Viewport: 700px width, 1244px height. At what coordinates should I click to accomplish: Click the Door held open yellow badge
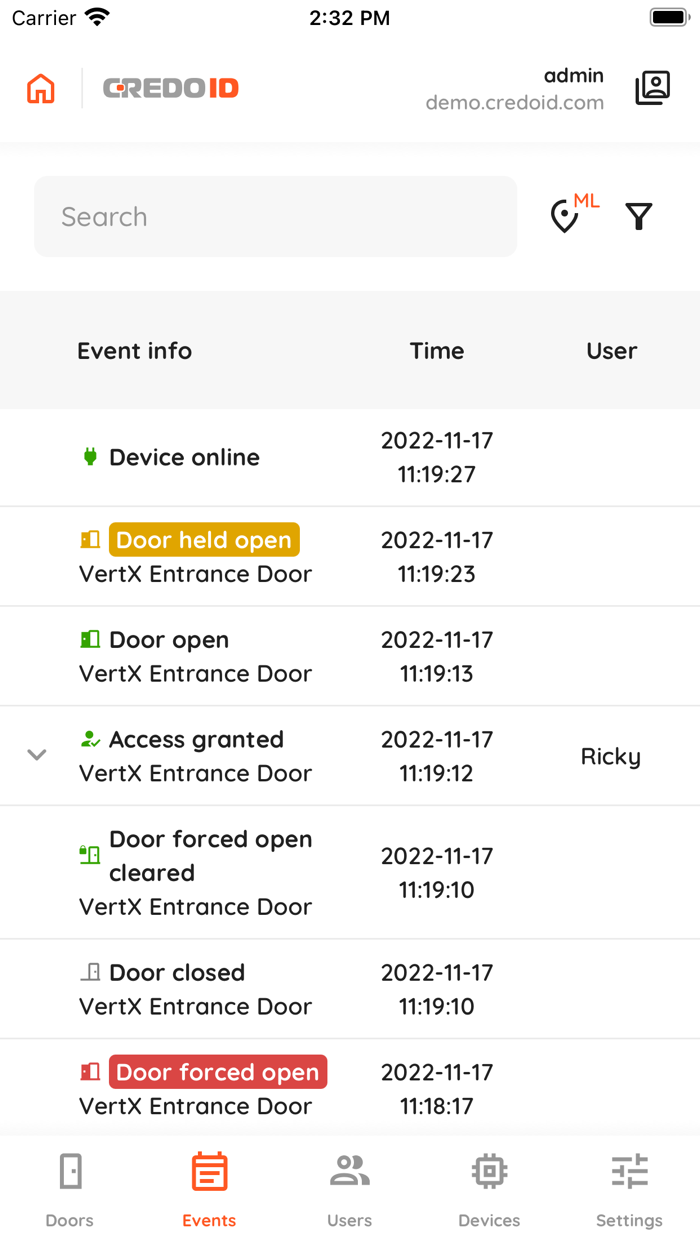pos(204,539)
